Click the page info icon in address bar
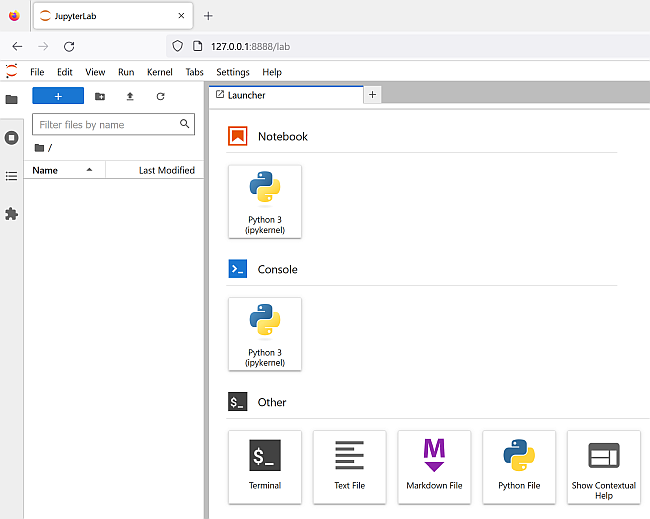The width and height of the screenshot is (650, 519). tap(198, 46)
